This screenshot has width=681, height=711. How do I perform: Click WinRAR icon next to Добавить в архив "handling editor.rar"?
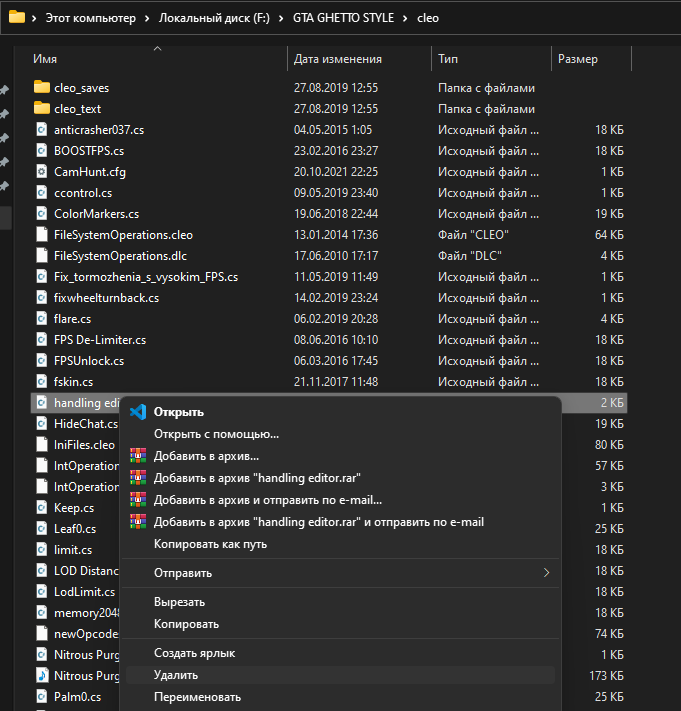138,477
